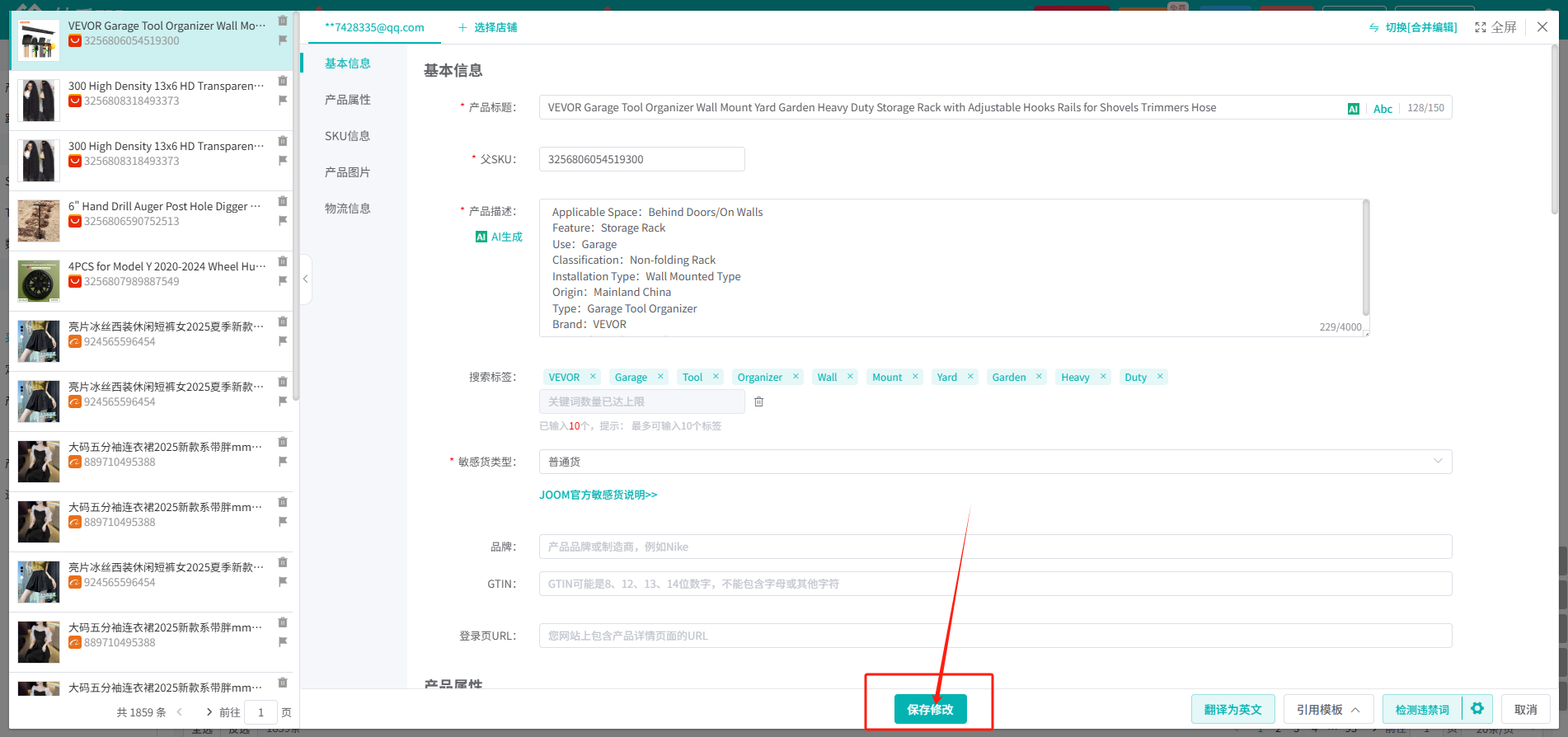Click the GTIN input field
1568x737 pixels.
click(x=995, y=584)
